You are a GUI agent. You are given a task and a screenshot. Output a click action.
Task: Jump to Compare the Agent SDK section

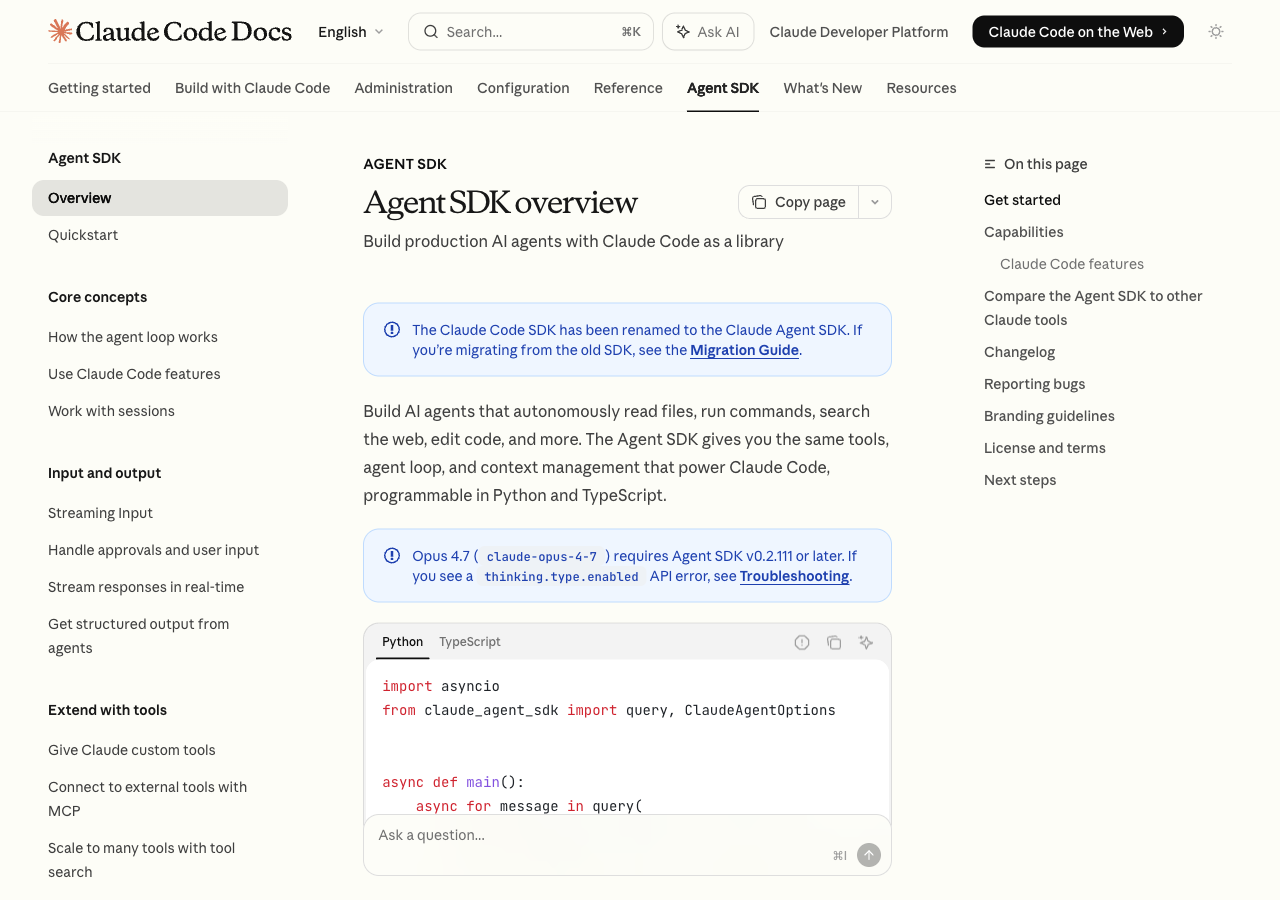click(1093, 308)
